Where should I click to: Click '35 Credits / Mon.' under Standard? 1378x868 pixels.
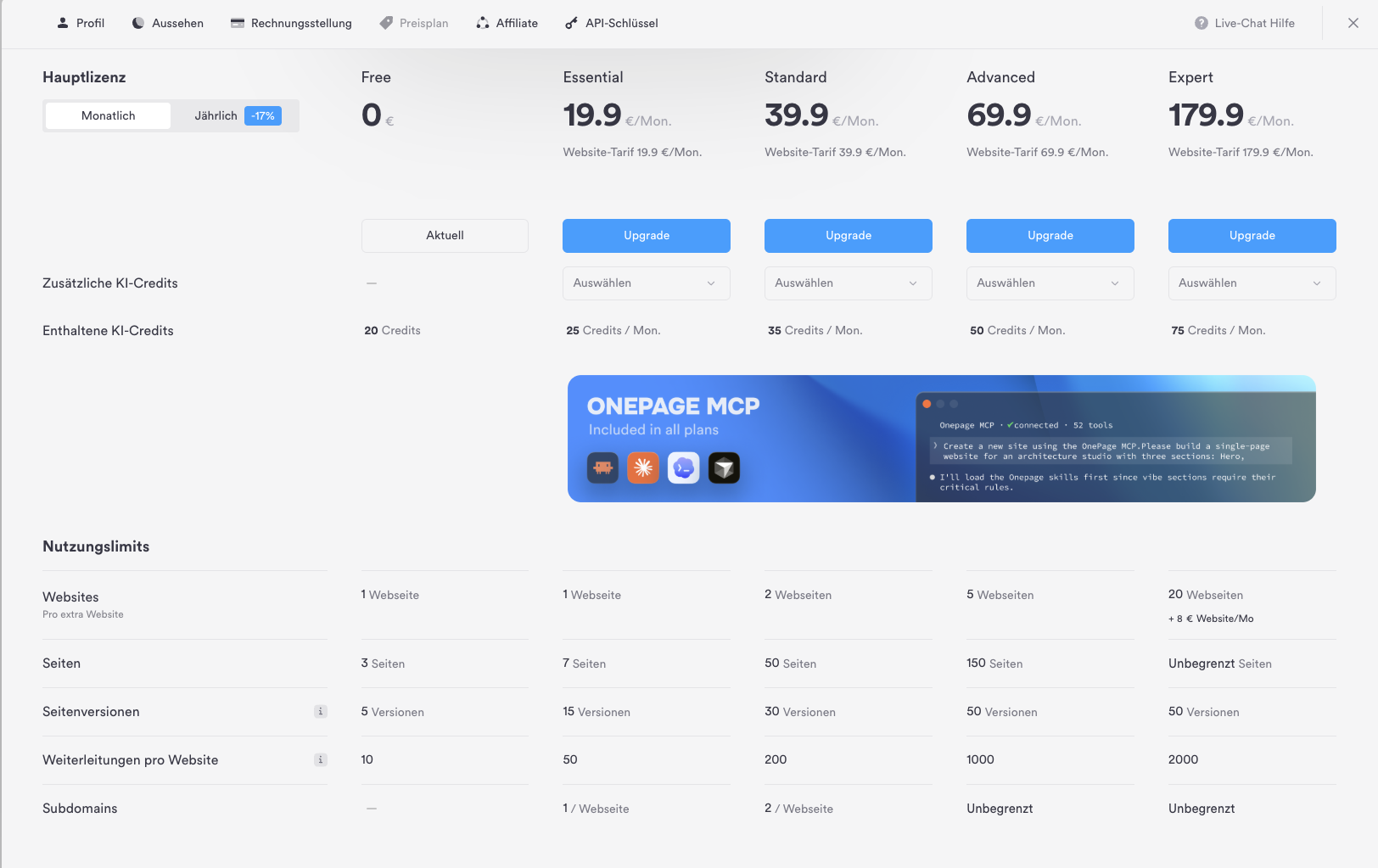click(815, 331)
